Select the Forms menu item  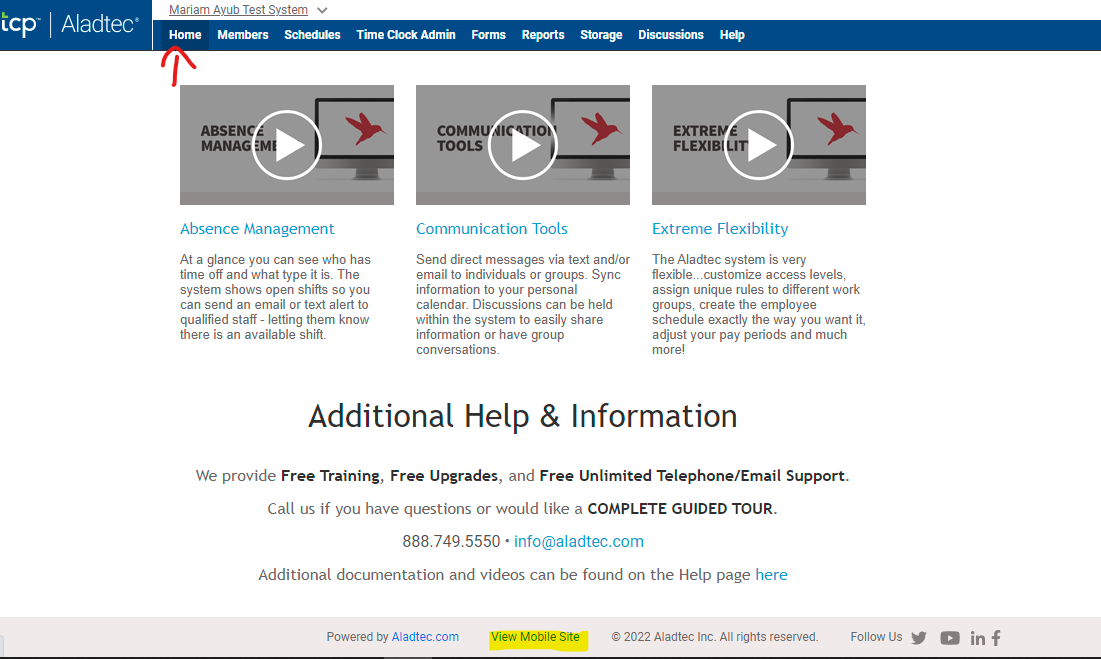pos(488,35)
